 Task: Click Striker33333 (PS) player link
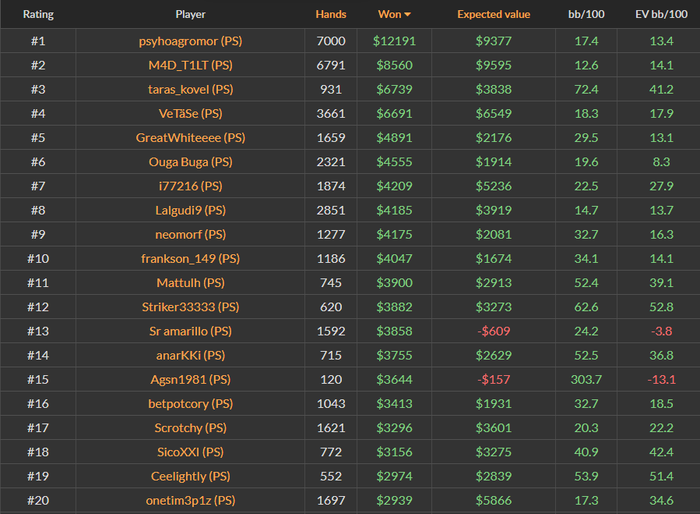[x=190, y=307]
